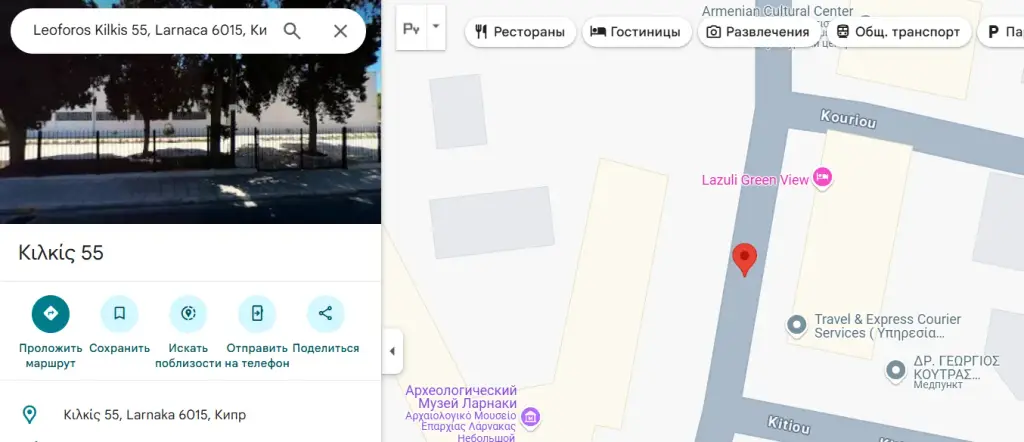Select the Гостиницы category chip
Image resolution: width=1024 pixels, height=442 pixels.
(x=637, y=32)
